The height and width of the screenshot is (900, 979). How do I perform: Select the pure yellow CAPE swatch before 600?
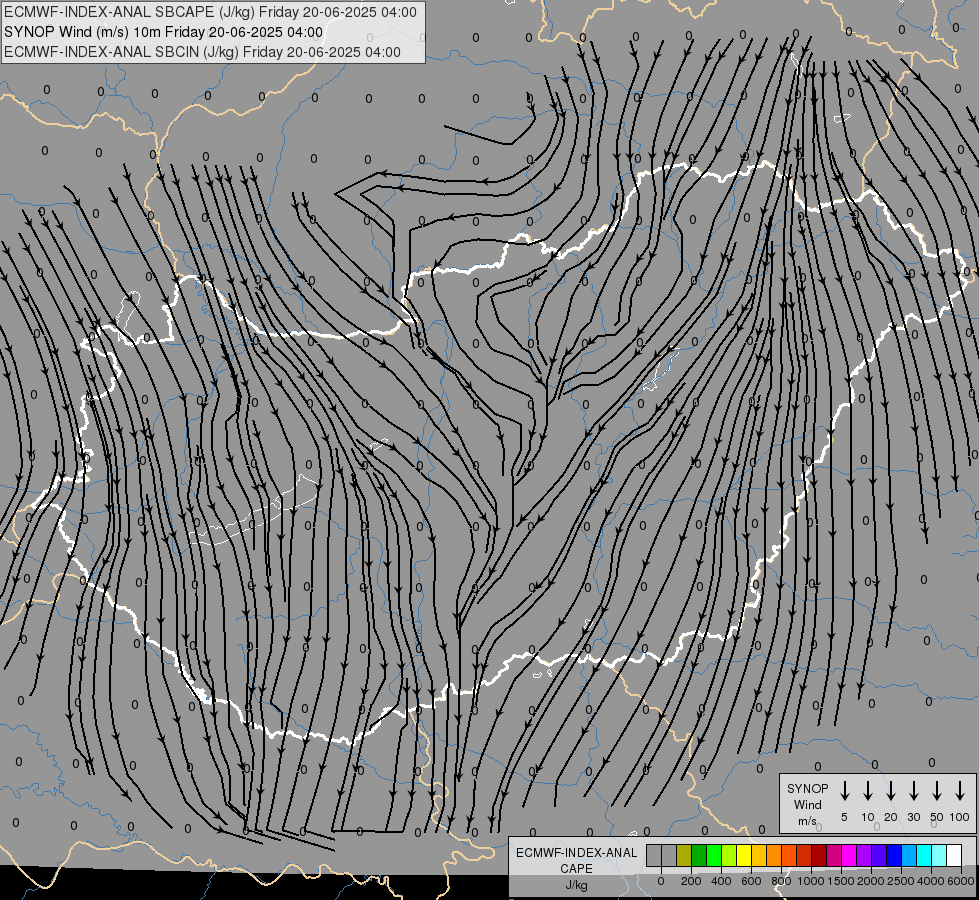744,855
